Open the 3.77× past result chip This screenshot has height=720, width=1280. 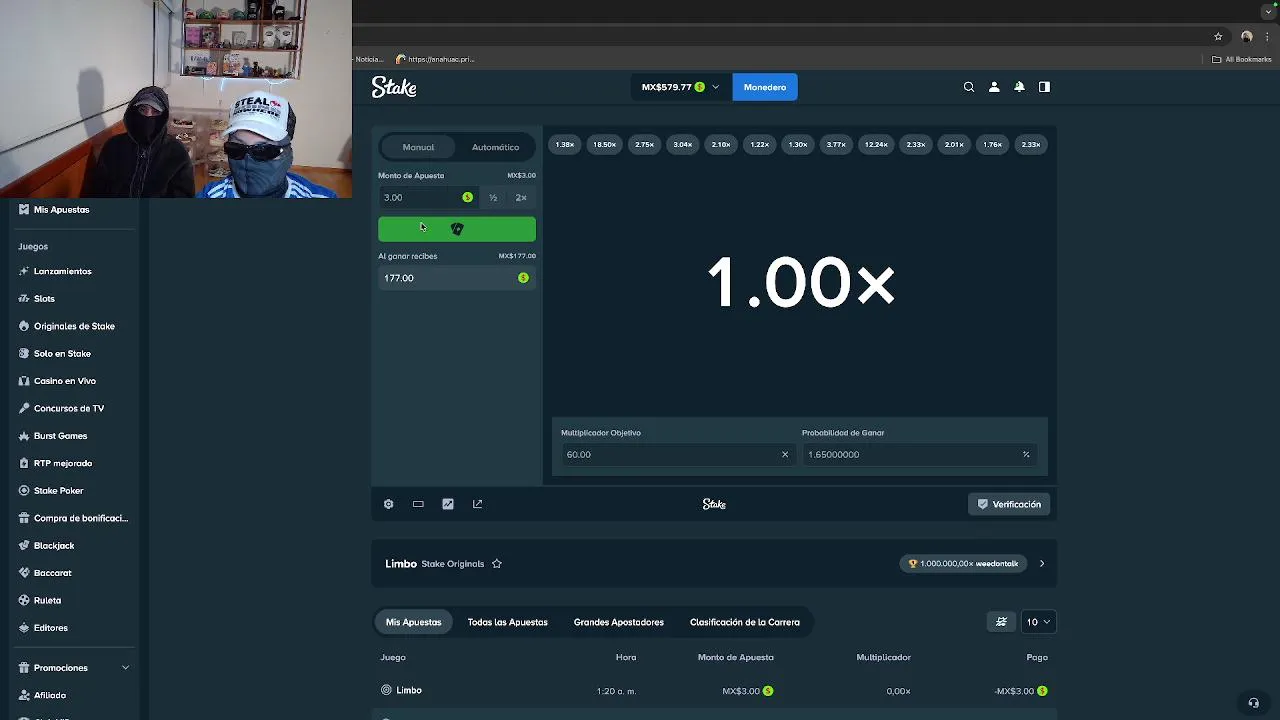(836, 145)
